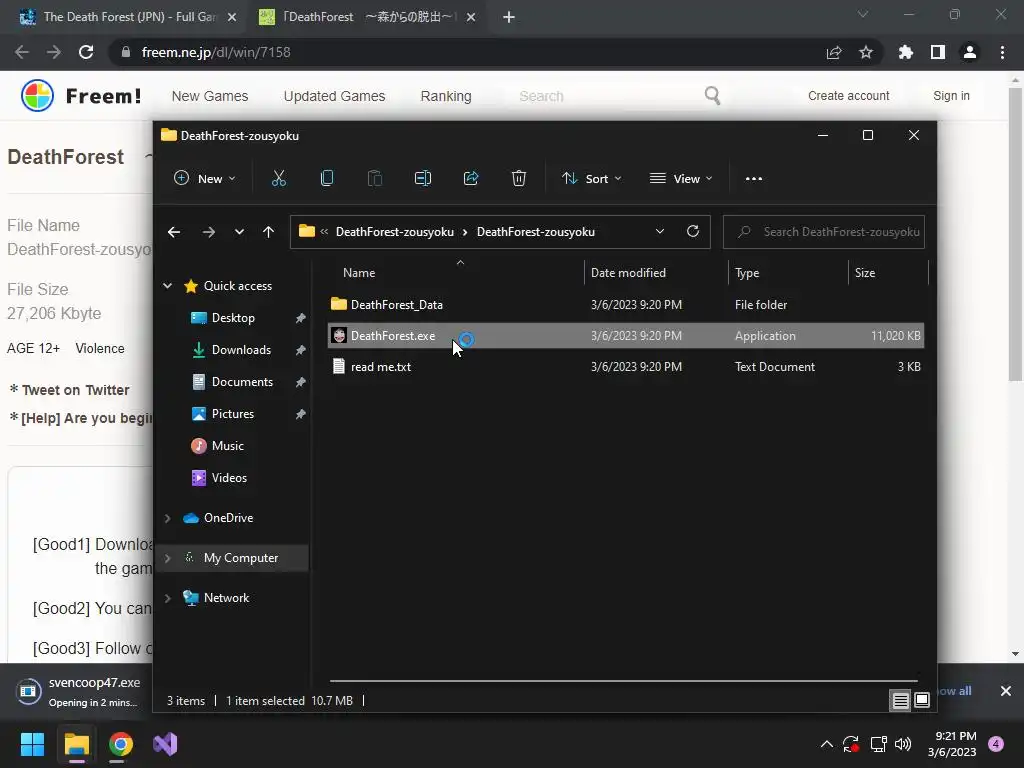Open Chrome profile avatar menu
1024x768 pixels.
tap(970, 52)
